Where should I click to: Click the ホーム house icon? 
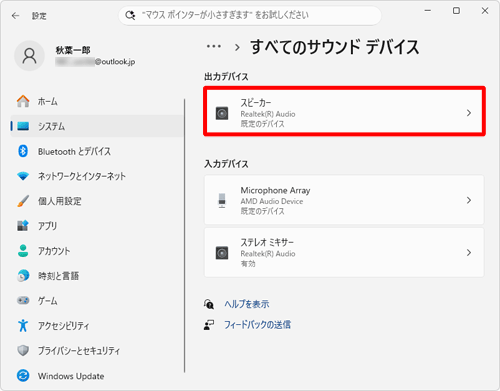(23, 101)
